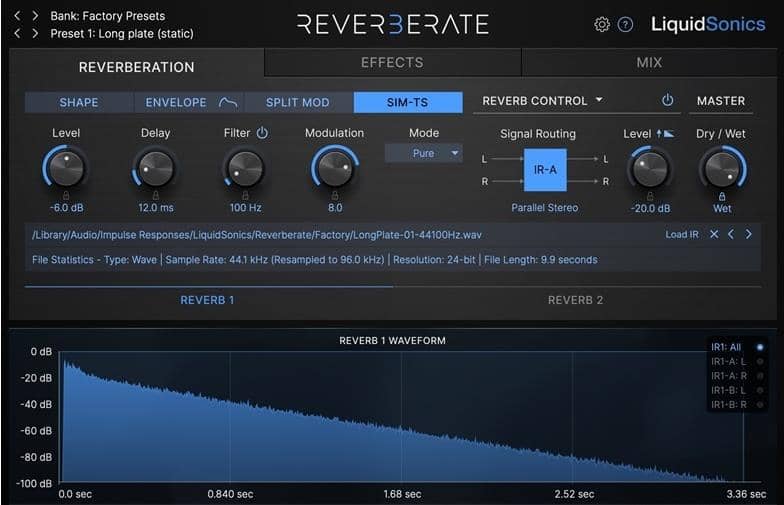
Task: Click lock under Delay knob
Action: pos(156,195)
